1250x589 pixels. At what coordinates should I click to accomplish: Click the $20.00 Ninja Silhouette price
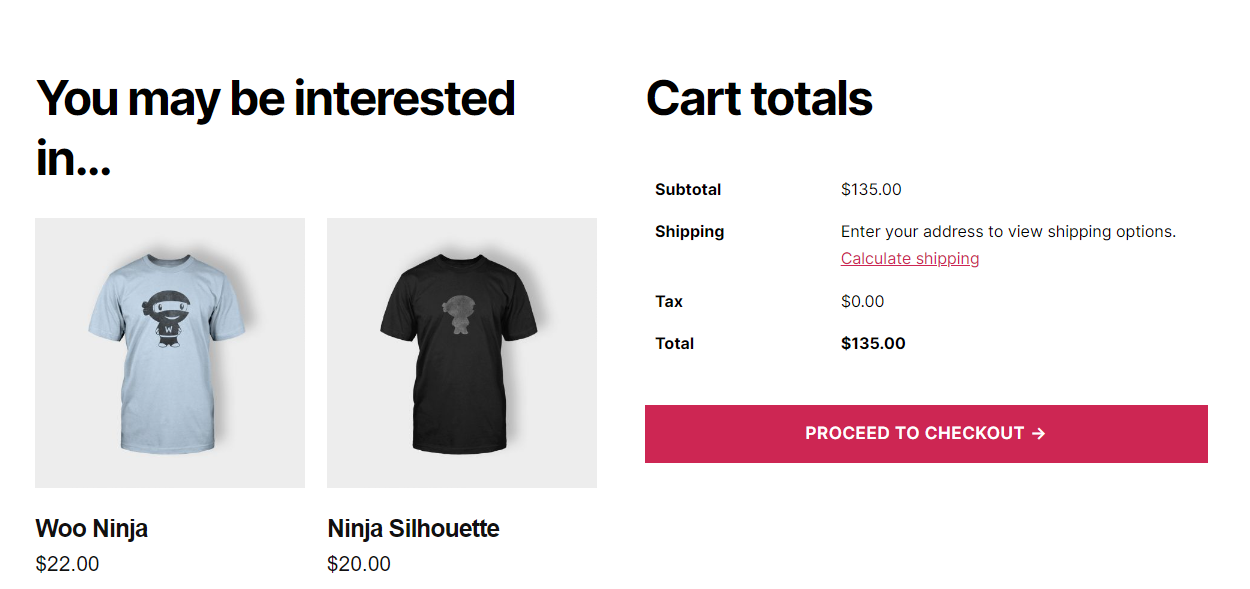(x=359, y=564)
